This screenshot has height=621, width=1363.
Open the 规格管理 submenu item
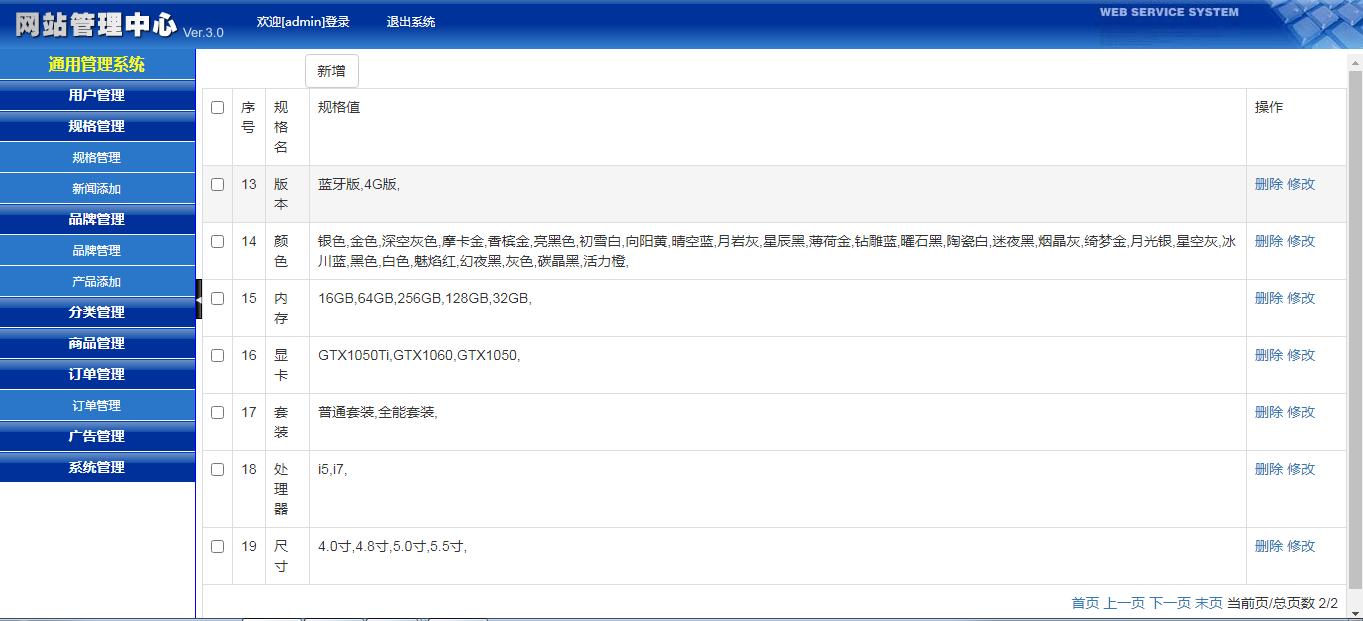click(x=97, y=157)
